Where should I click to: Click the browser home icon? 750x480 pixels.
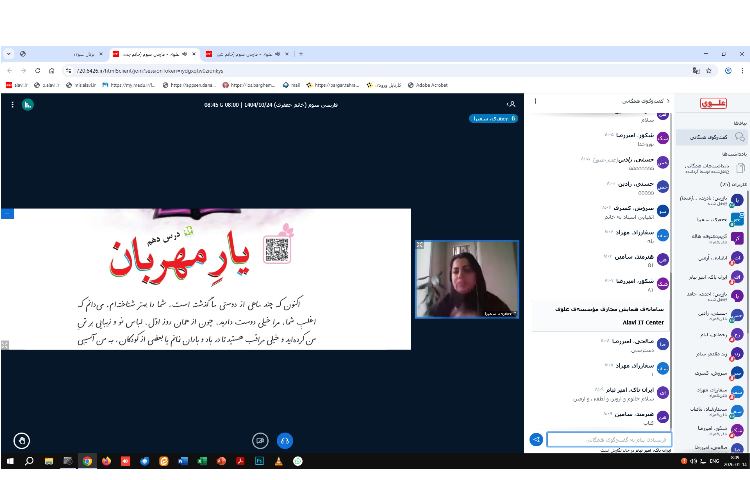tap(52, 71)
